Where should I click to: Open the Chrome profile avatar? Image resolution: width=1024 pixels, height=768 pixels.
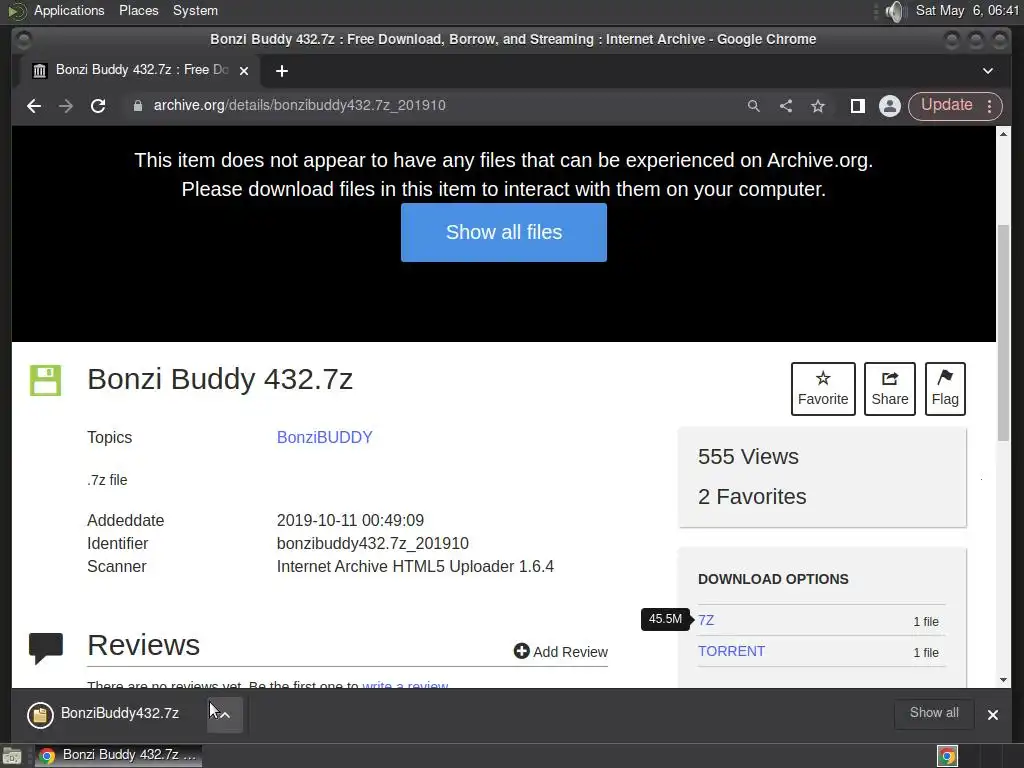[889, 106]
